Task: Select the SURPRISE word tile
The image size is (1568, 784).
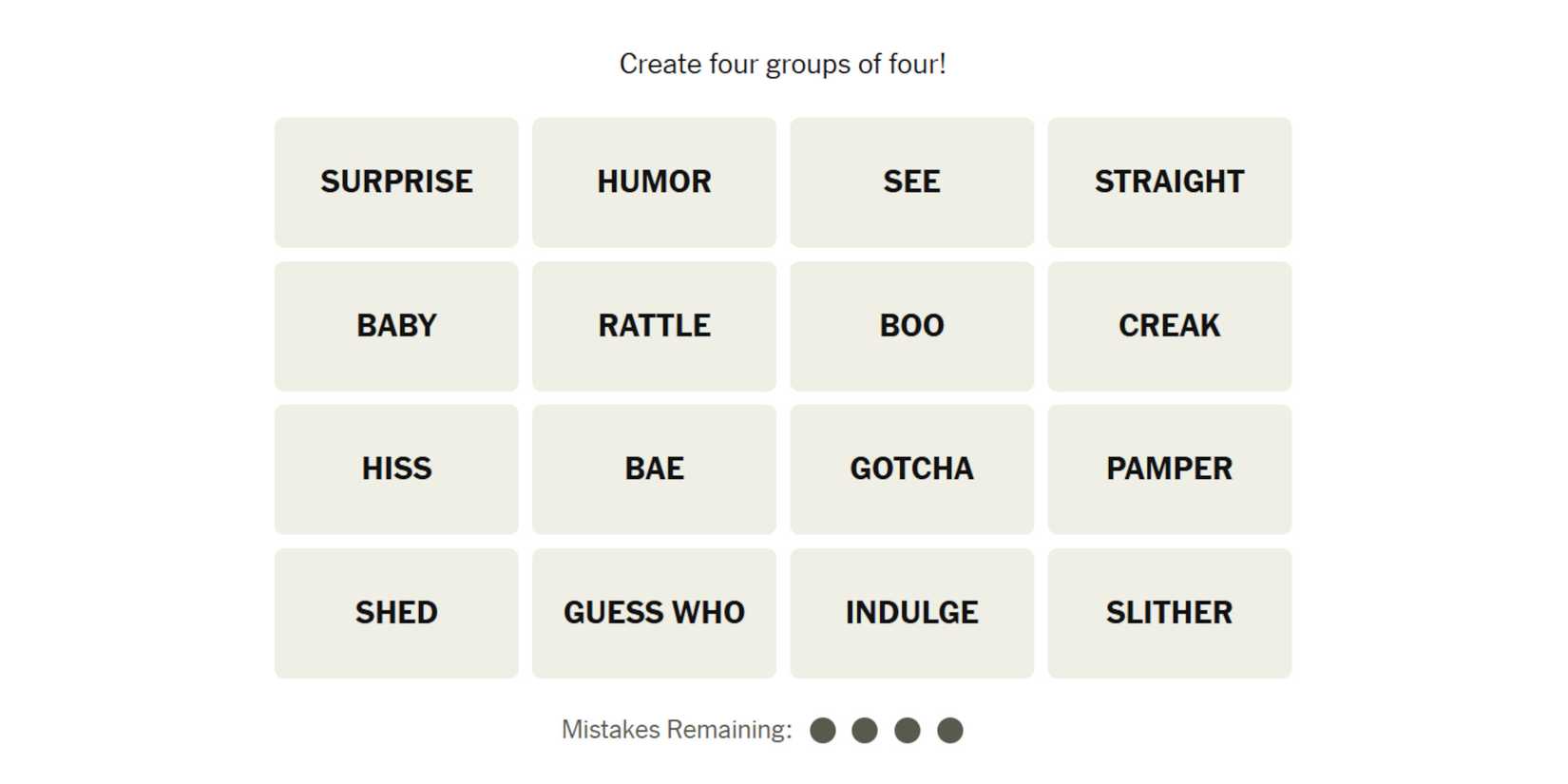Action: 396,182
